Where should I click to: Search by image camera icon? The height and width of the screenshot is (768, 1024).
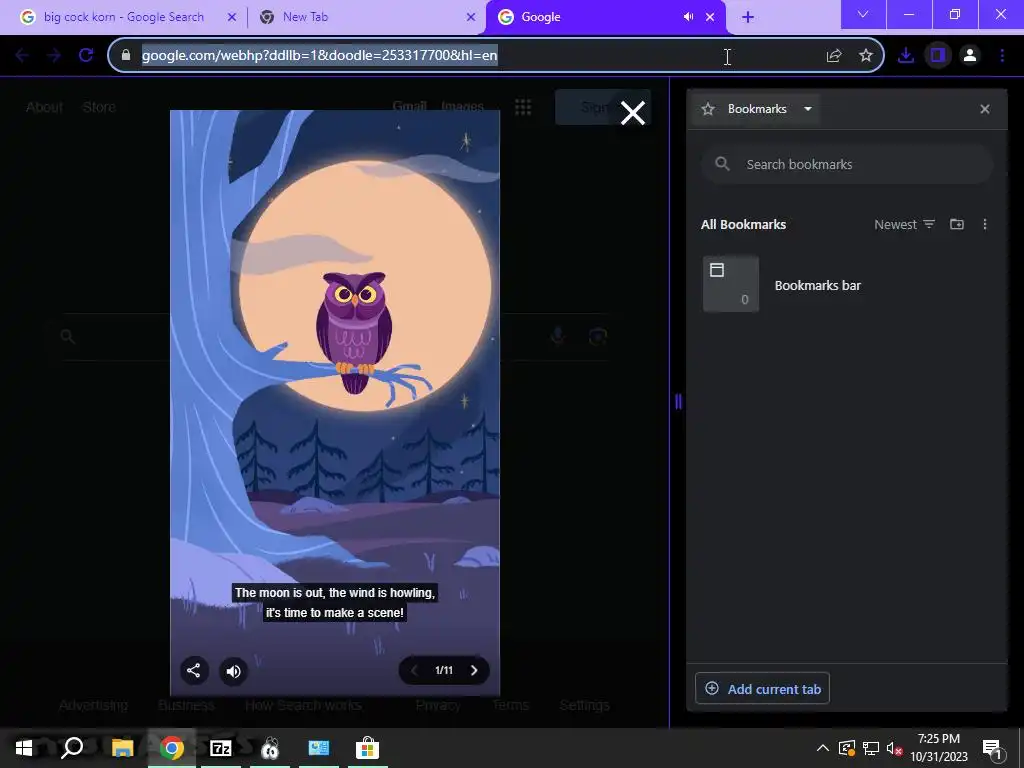tap(598, 336)
